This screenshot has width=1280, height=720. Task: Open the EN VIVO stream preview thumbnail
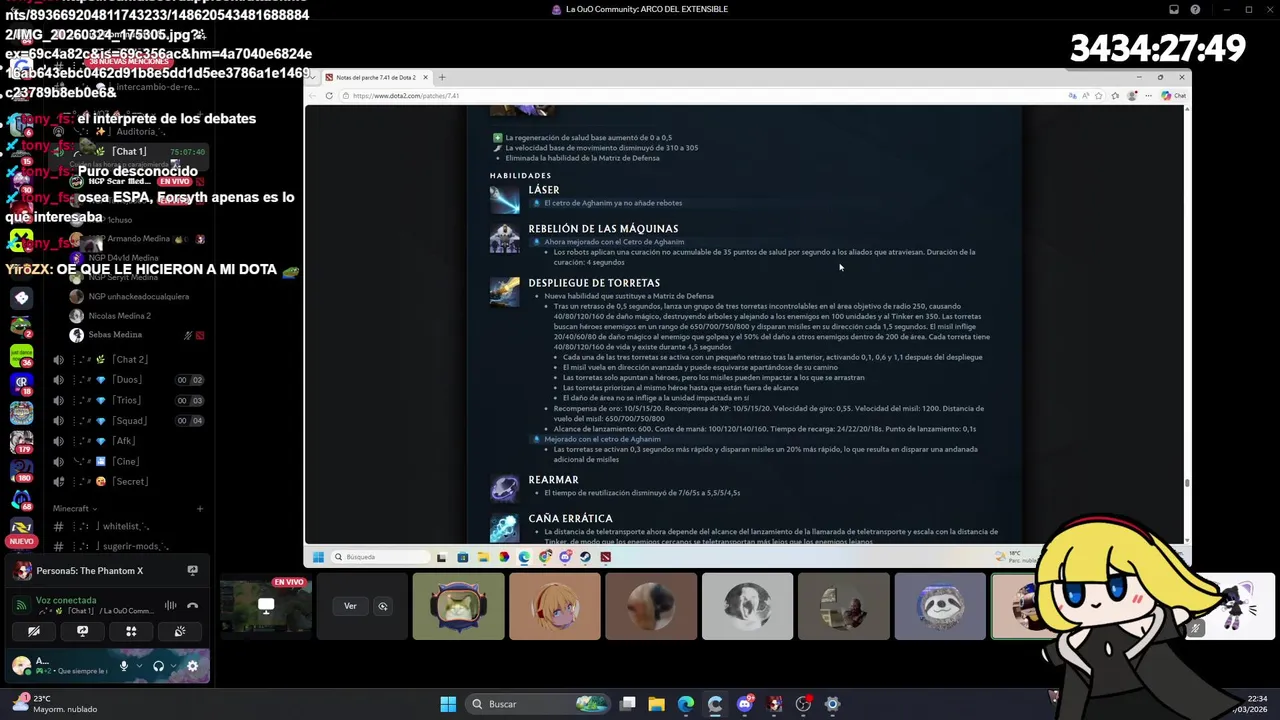coord(265,606)
